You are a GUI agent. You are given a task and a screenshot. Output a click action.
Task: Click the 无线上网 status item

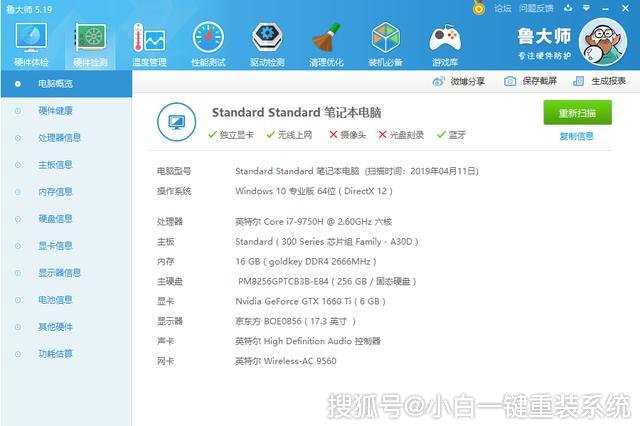(x=289, y=135)
